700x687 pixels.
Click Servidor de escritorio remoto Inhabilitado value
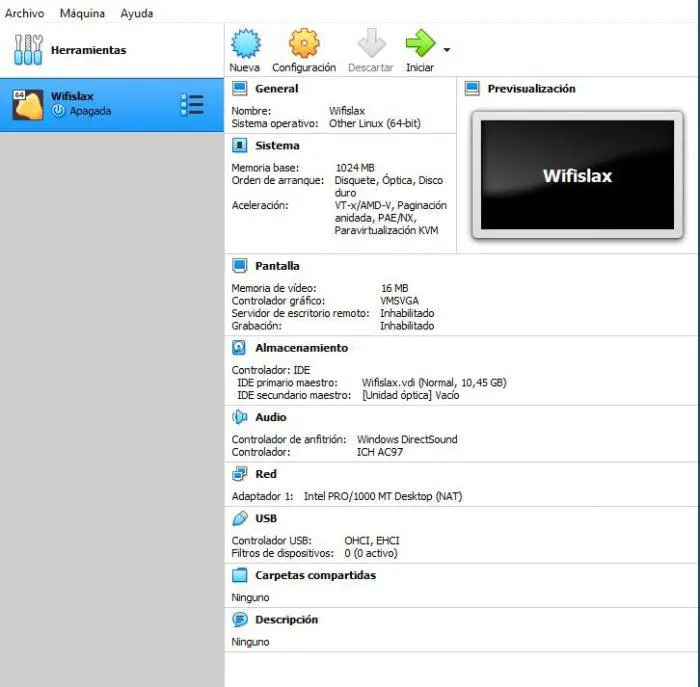click(x=407, y=313)
